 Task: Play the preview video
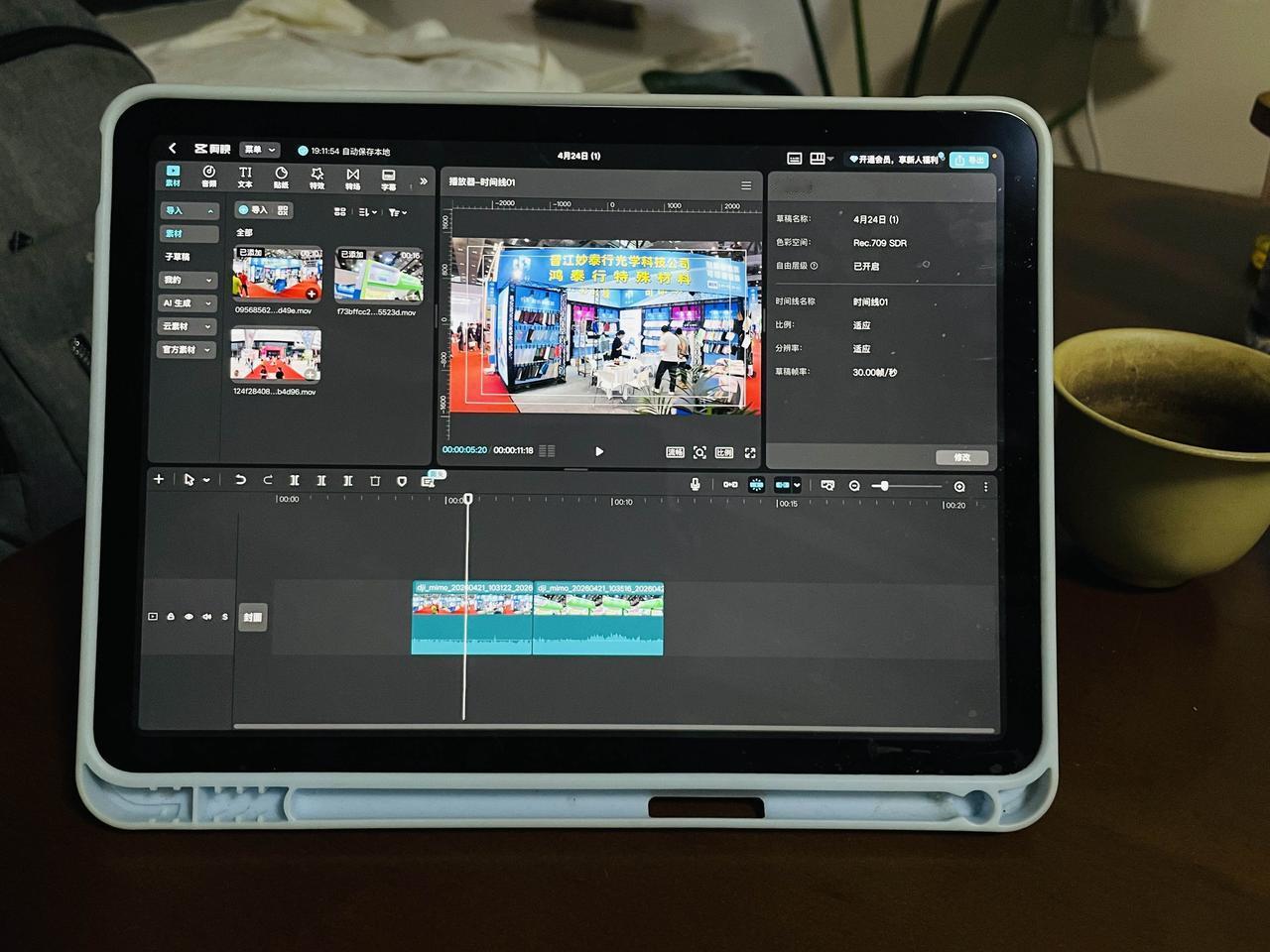pyautogui.click(x=599, y=451)
